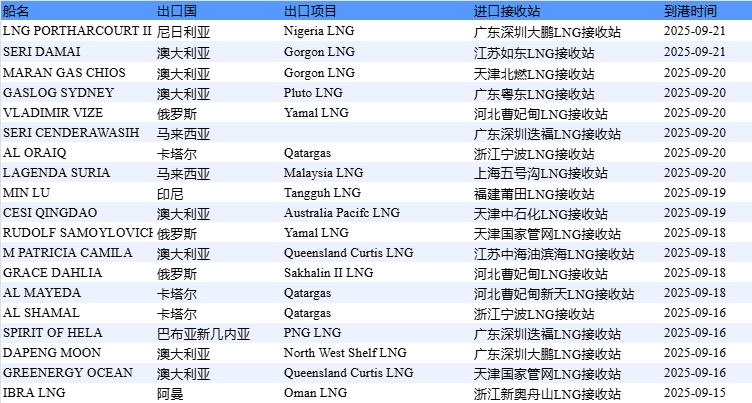Viewport: 752px width, 403px height.
Task: Select the AL SHAMAL ship cell
Action: (41, 313)
